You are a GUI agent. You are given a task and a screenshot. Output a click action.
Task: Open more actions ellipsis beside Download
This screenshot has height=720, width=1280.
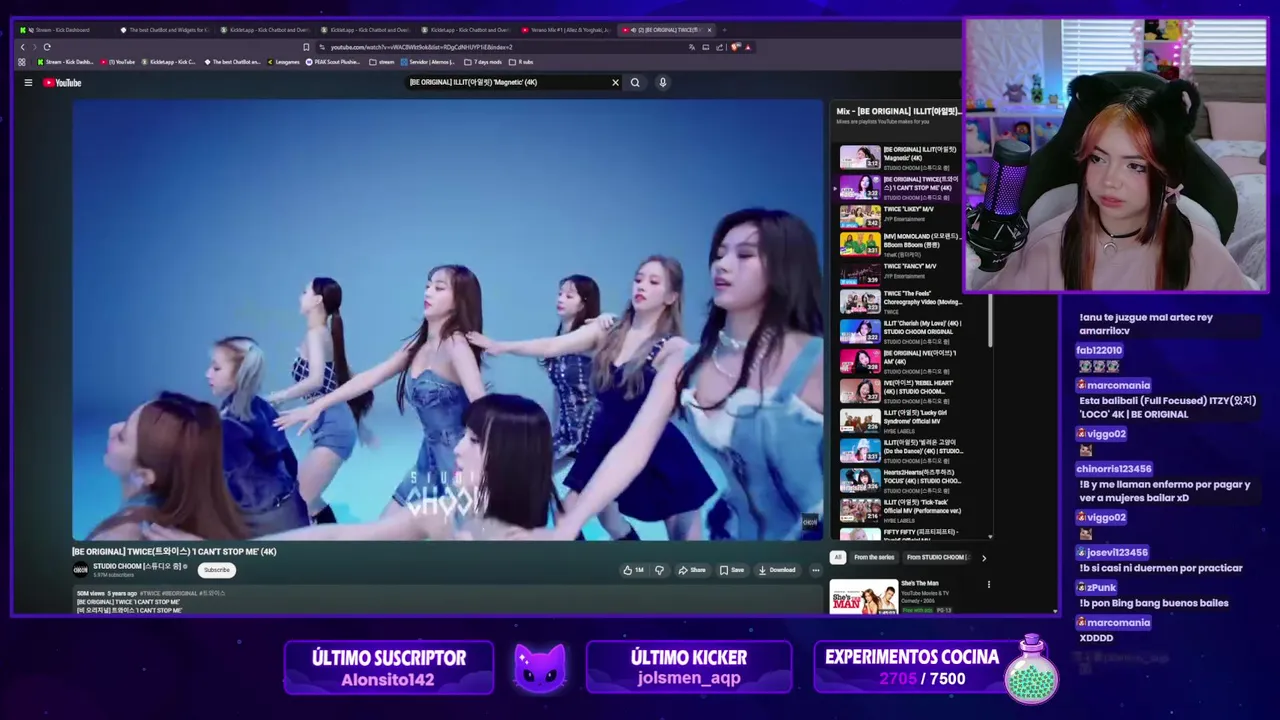[x=816, y=570]
